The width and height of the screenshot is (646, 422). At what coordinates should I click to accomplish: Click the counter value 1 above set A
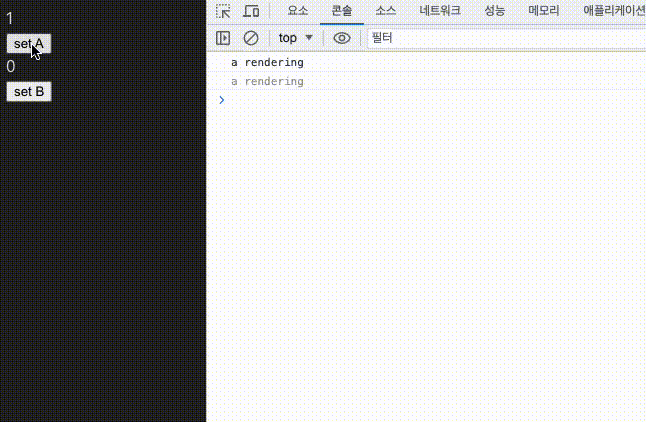tap(10, 19)
